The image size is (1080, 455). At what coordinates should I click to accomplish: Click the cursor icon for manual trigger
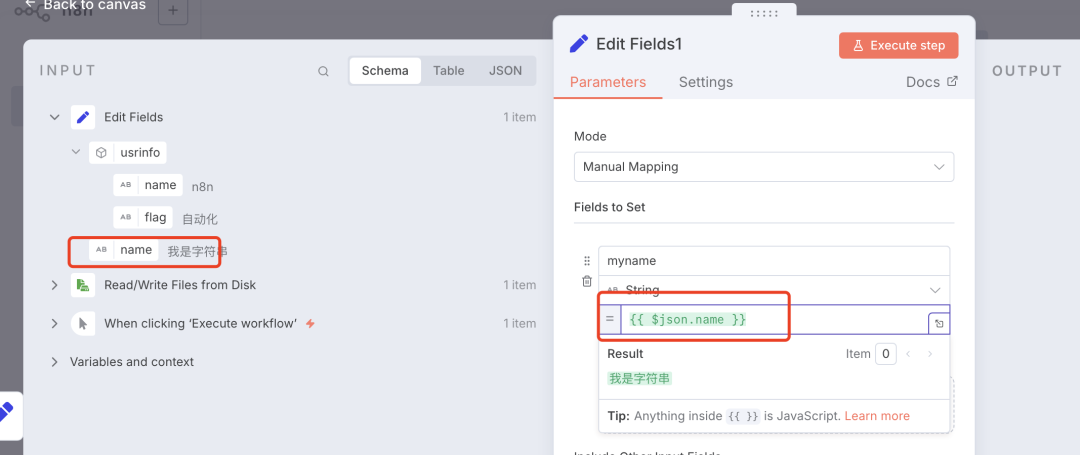[x=83, y=324]
